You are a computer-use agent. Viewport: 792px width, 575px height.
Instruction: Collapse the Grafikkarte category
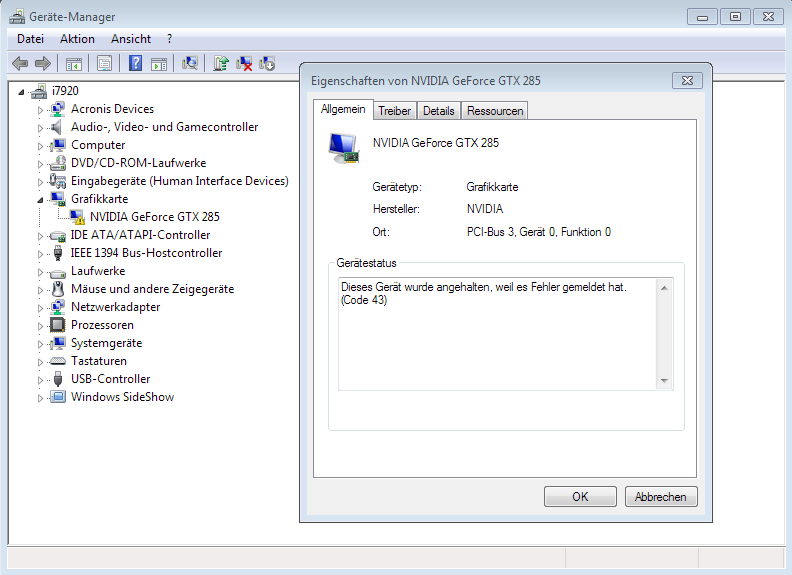coord(41,199)
